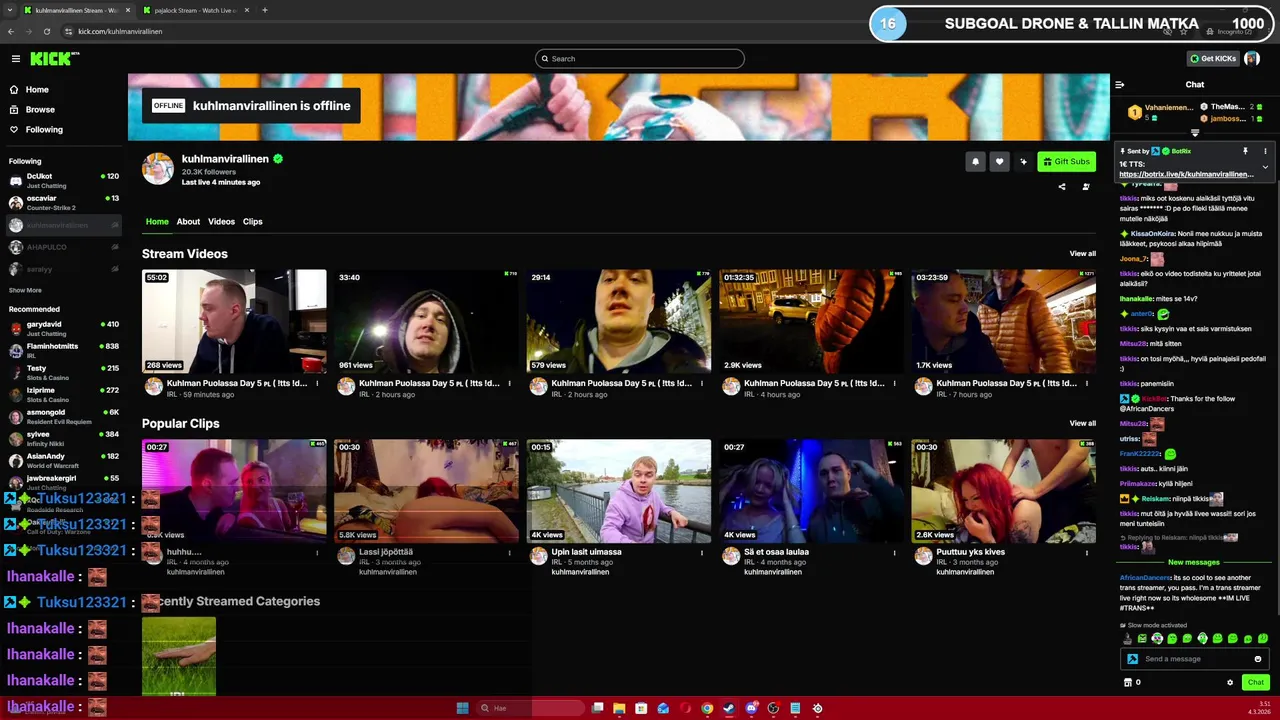Click the Windows Start button
1280x720 pixels.
pos(462,708)
